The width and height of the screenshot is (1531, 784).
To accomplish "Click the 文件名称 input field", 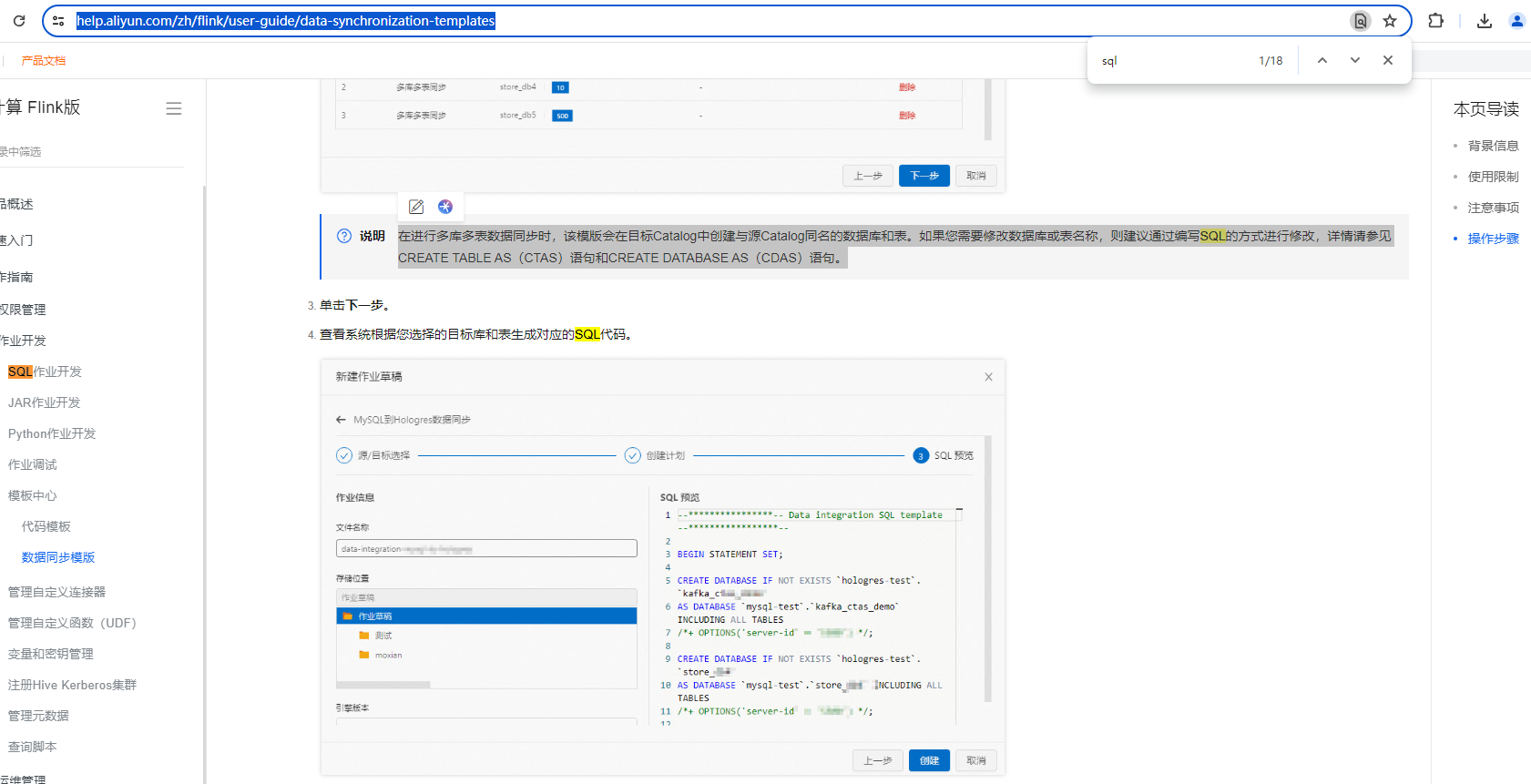I will pyautogui.click(x=486, y=548).
